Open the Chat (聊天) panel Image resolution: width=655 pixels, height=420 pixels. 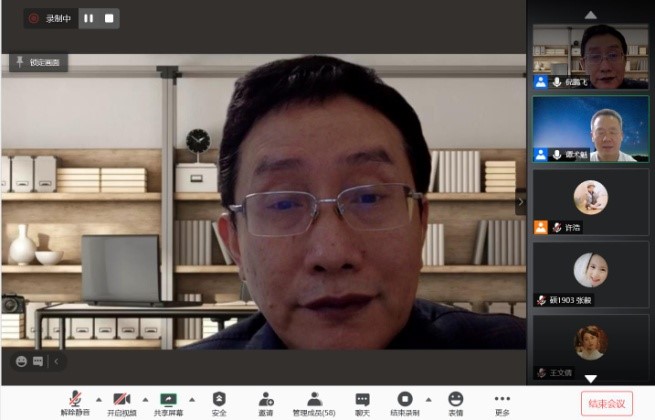(362, 402)
